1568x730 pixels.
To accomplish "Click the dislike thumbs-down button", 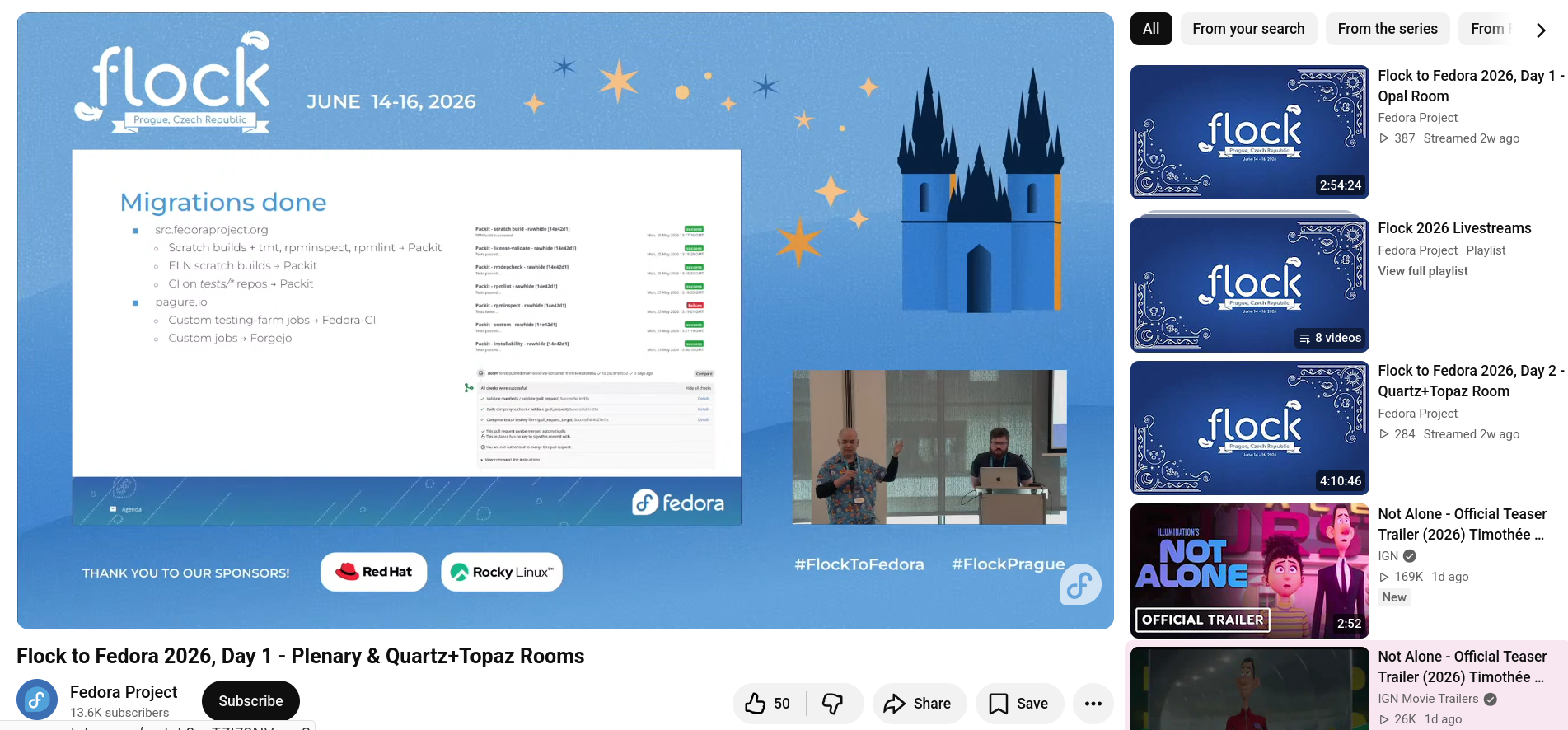I will point(834,704).
